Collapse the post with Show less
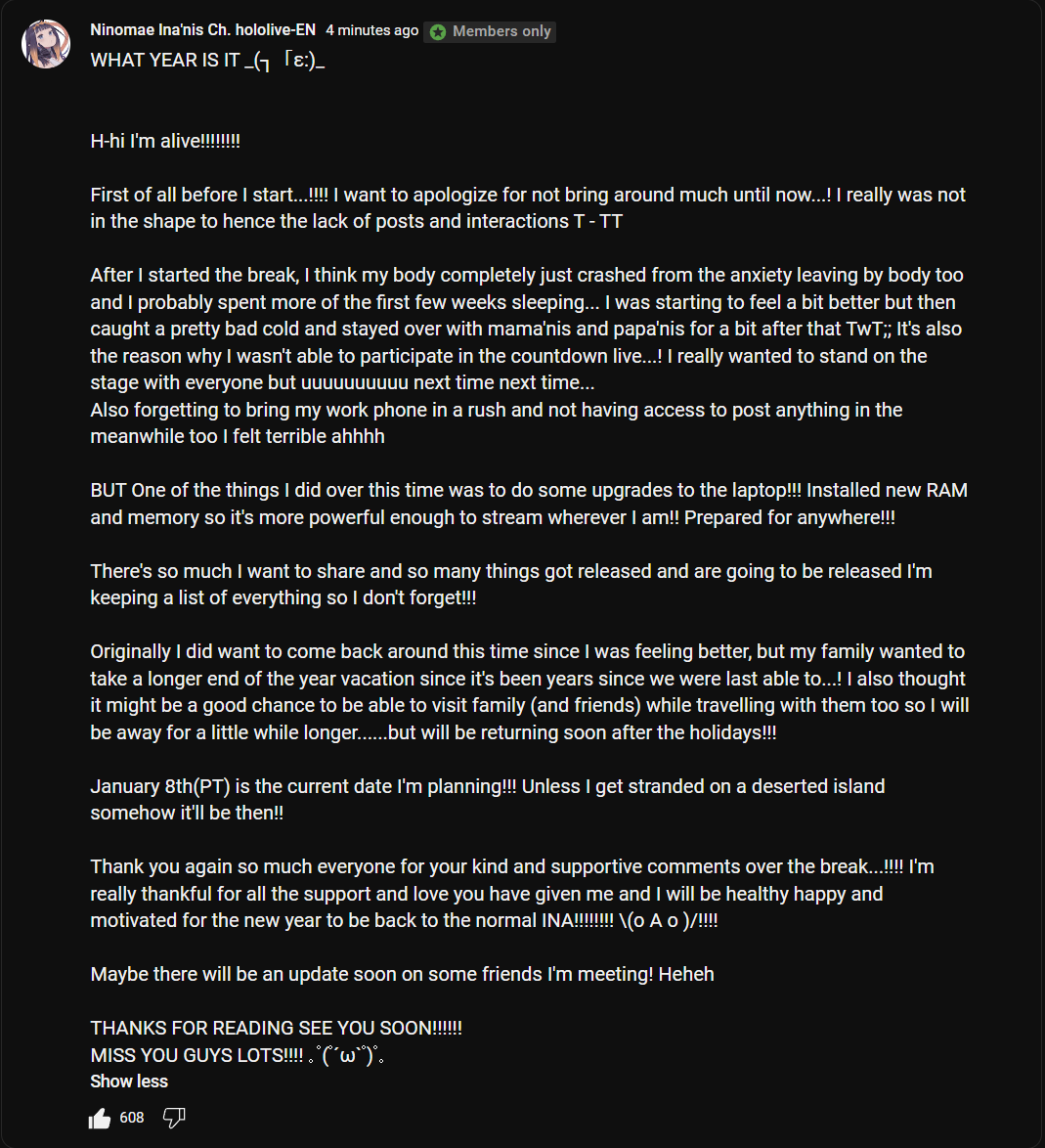This screenshot has height=1148, width=1045. click(x=129, y=1082)
